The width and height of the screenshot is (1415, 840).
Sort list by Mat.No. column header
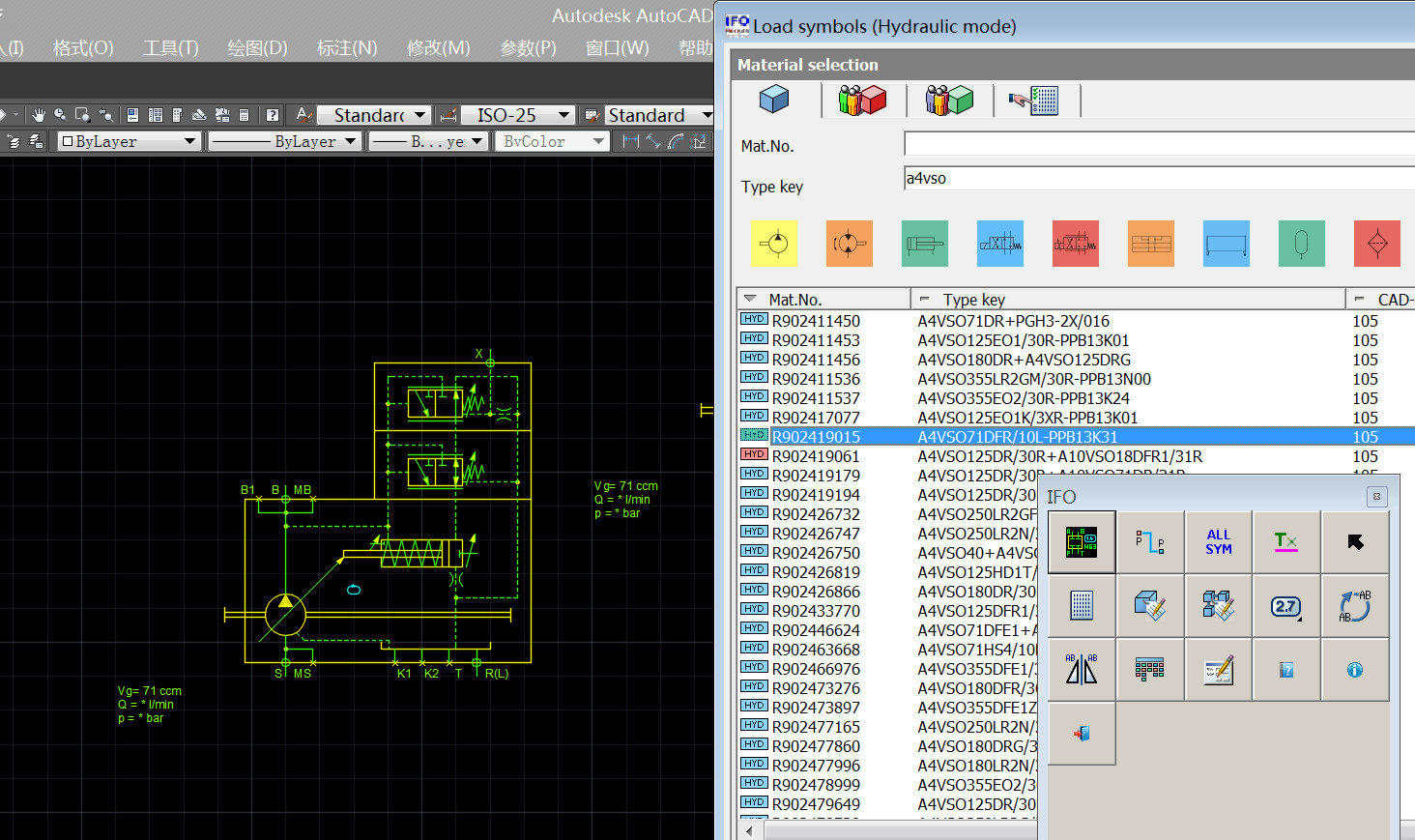pyautogui.click(x=823, y=299)
